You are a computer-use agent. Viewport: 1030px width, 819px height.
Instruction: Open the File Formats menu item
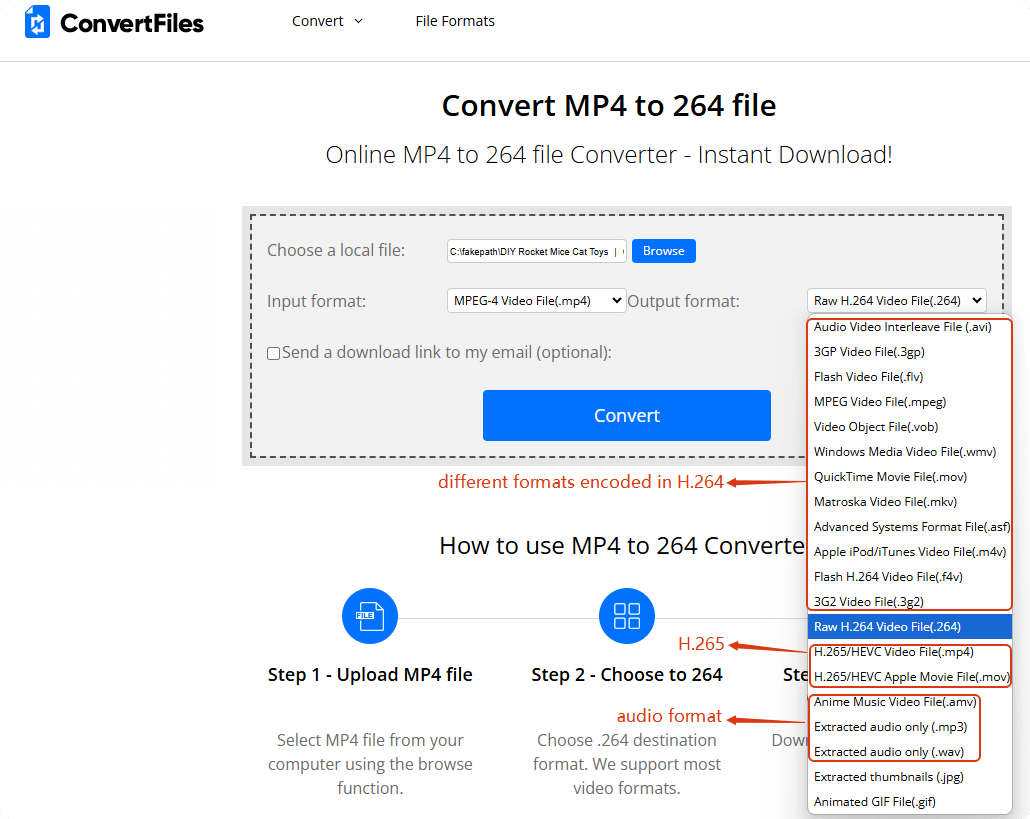tap(455, 21)
